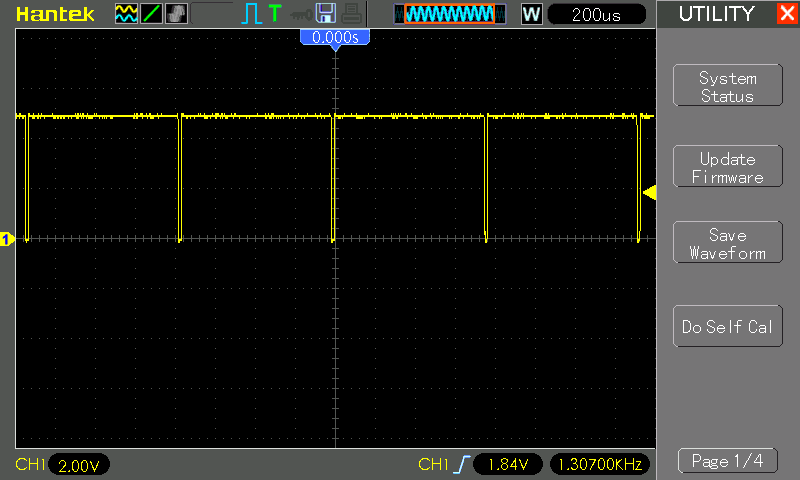Click the rising edge trigger slope icon
Viewport: 800px width, 480px height.
click(461, 464)
